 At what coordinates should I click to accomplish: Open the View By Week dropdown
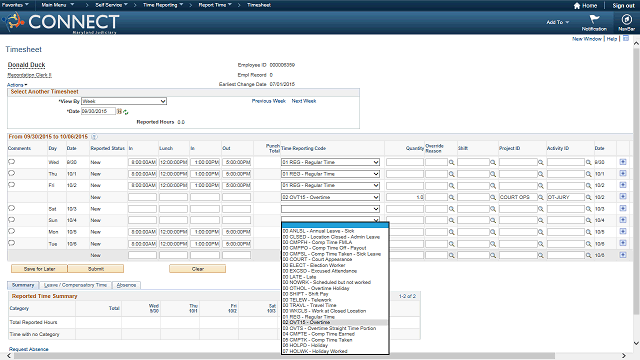coord(124,101)
